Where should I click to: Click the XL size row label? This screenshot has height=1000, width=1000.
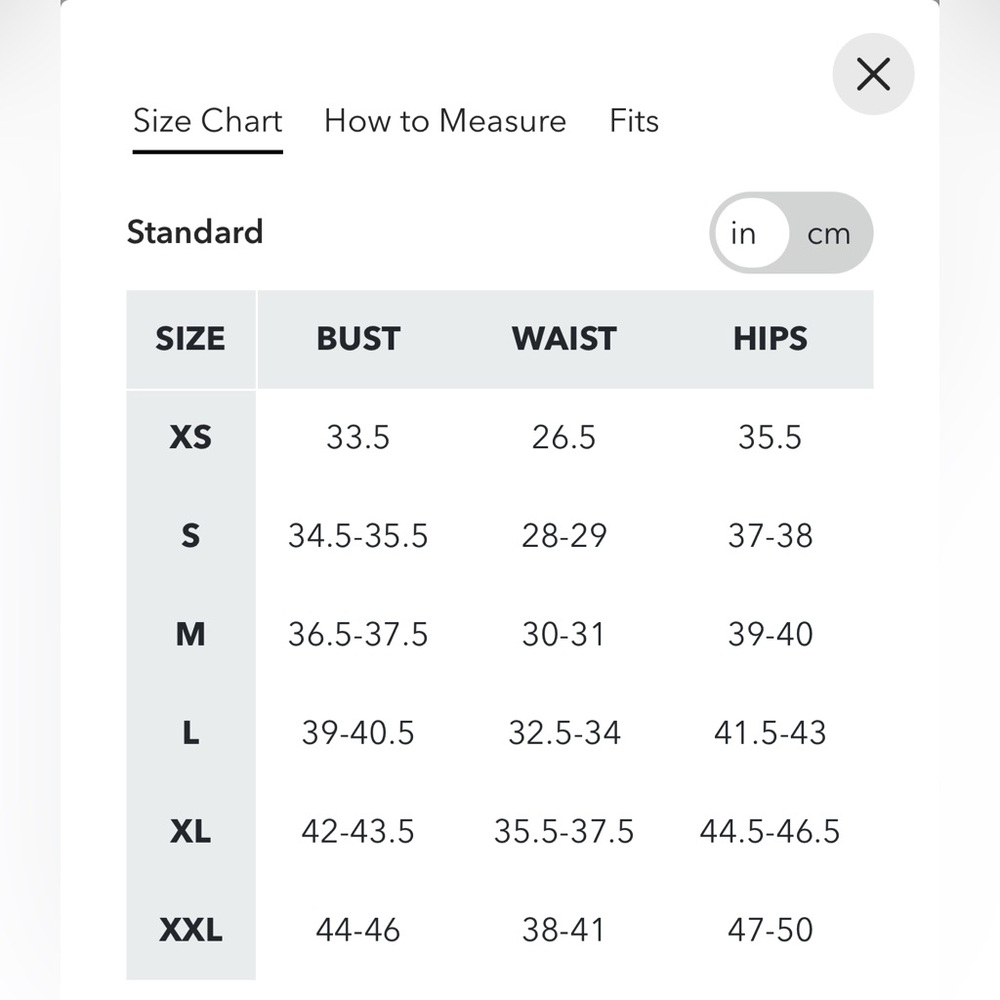tap(191, 832)
